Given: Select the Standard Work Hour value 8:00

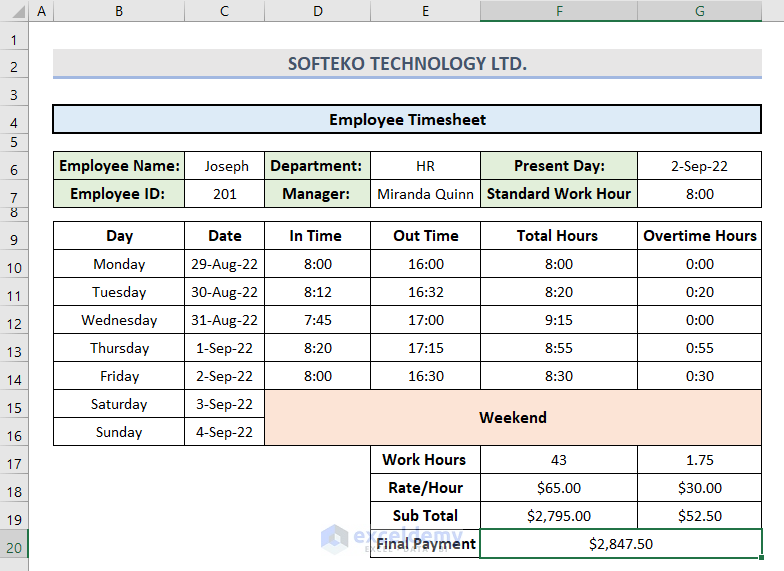Looking at the screenshot, I should point(700,194).
